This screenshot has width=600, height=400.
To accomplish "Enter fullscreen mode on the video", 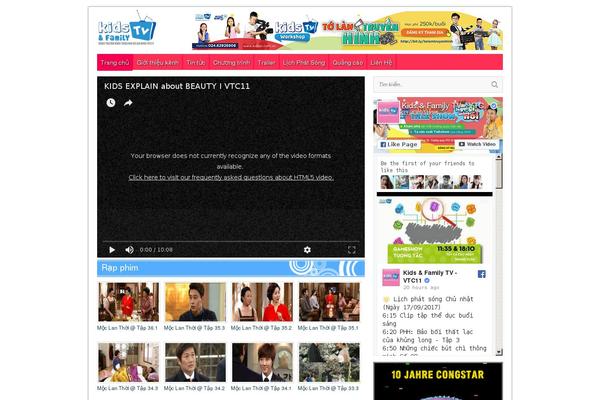I will pyautogui.click(x=352, y=250).
